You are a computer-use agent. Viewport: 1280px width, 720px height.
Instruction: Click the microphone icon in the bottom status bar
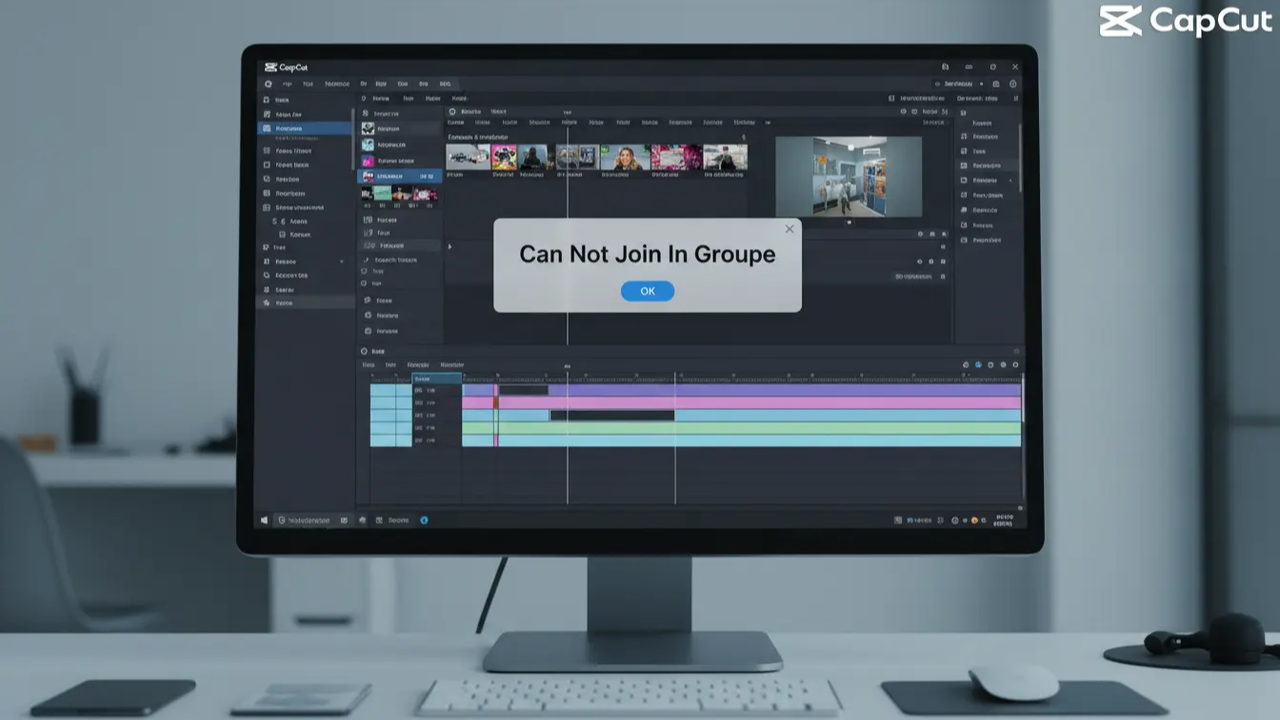(x=361, y=519)
